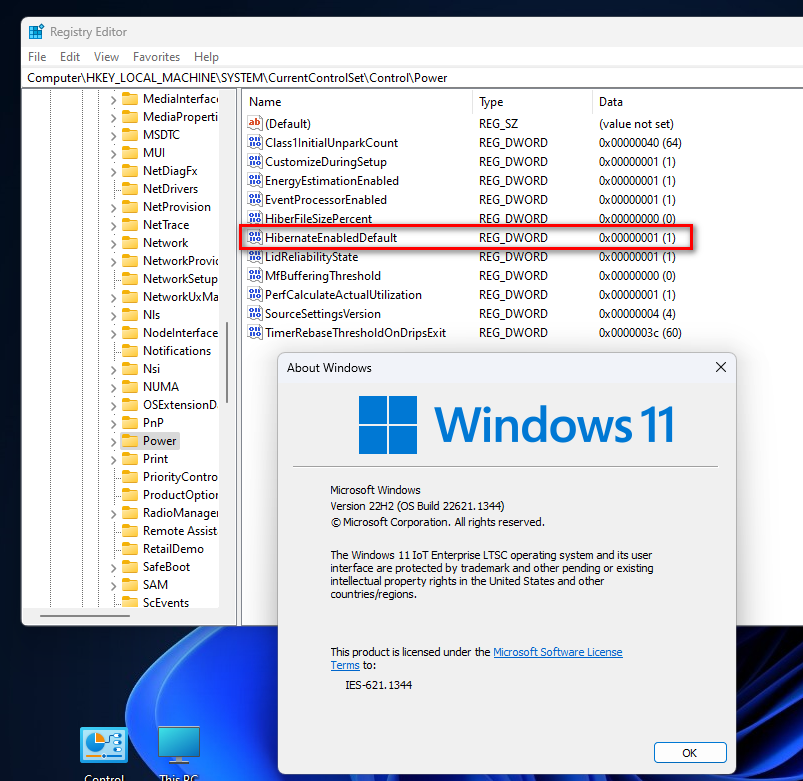
Task: Click the Notifications key folder icon
Action: [130, 351]
